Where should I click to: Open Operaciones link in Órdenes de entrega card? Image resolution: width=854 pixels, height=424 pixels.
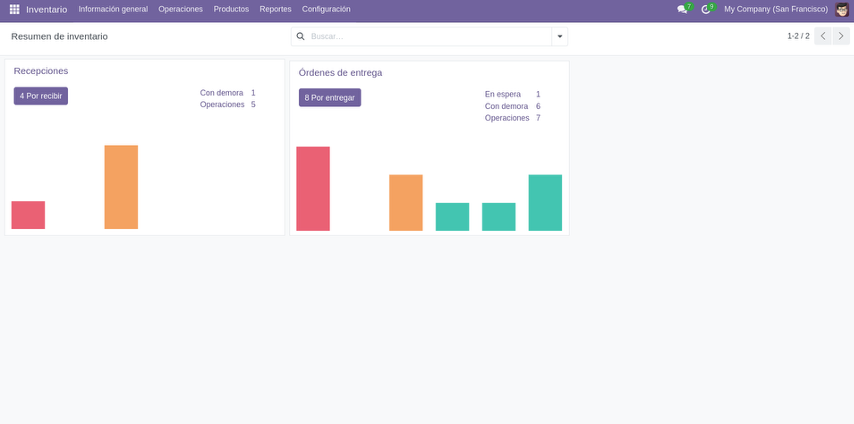pyautogui.click(x=507, y=118)
